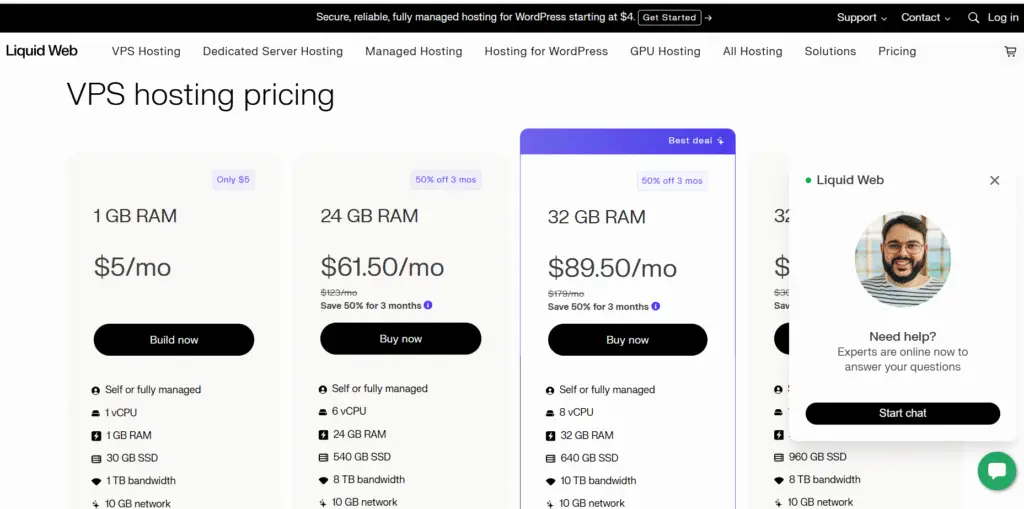Click Buy now for 24 GB RAM plan
The height and width of the screenshot is (509, 1024).
pyautogui.click(x=401, y=339)
